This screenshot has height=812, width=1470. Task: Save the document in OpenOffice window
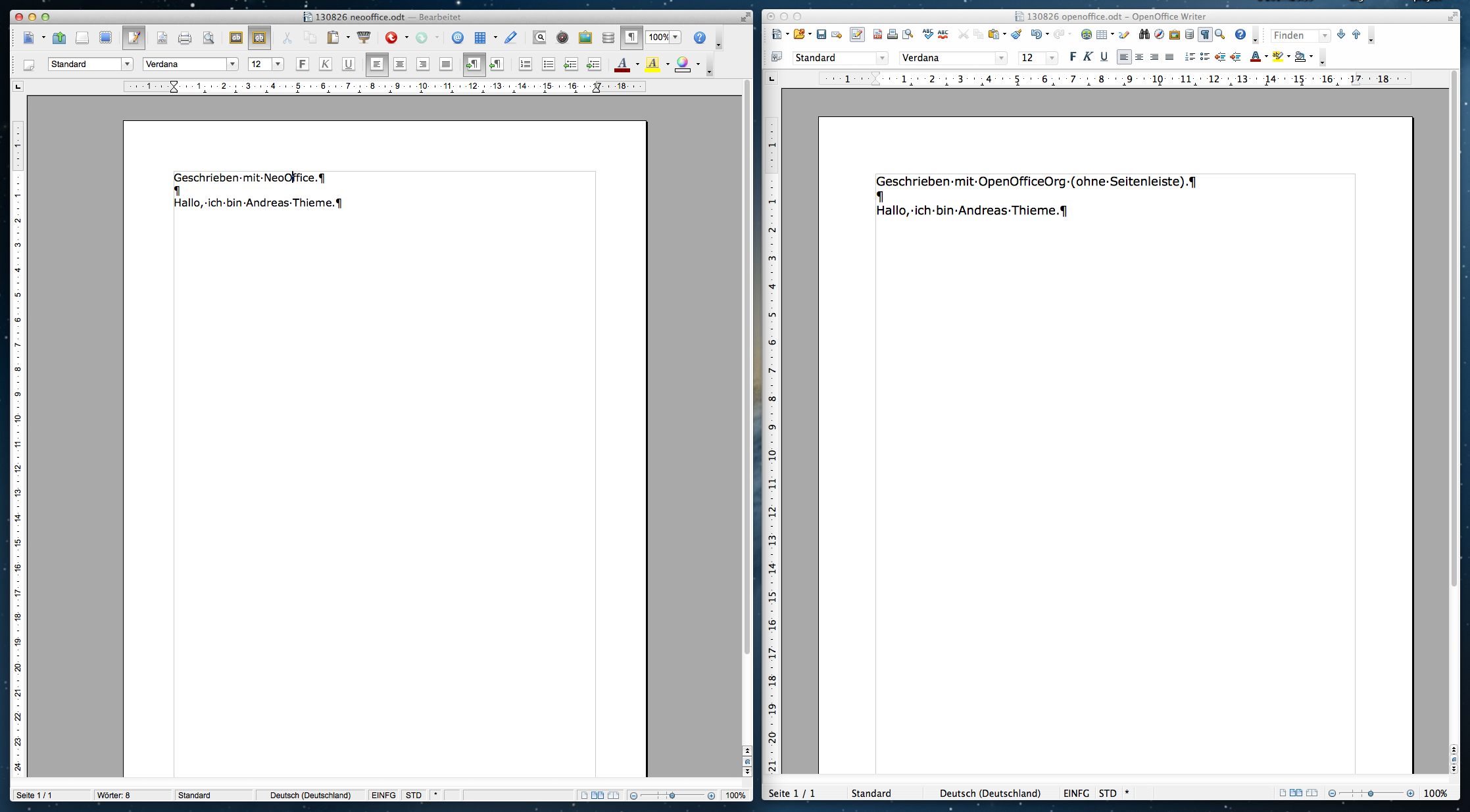[x=821, y=35]
